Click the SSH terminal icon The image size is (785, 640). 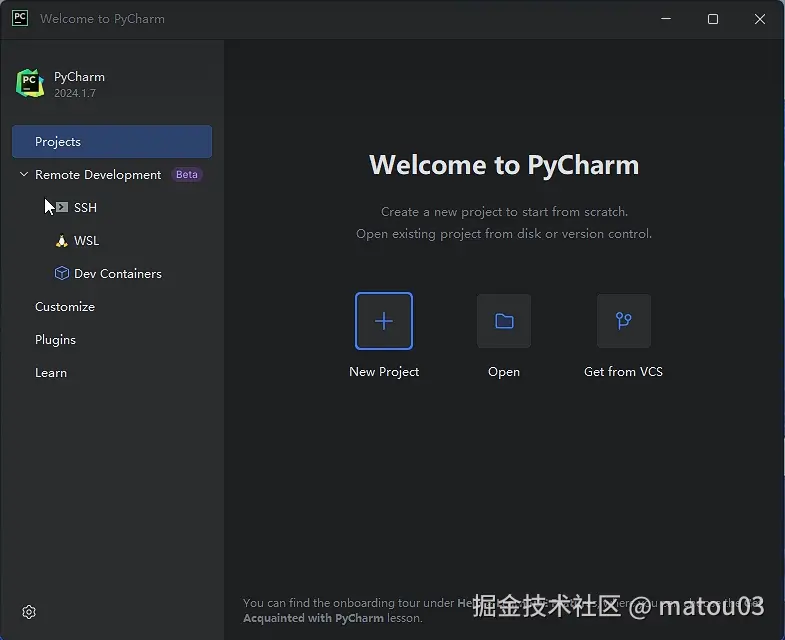62,207
